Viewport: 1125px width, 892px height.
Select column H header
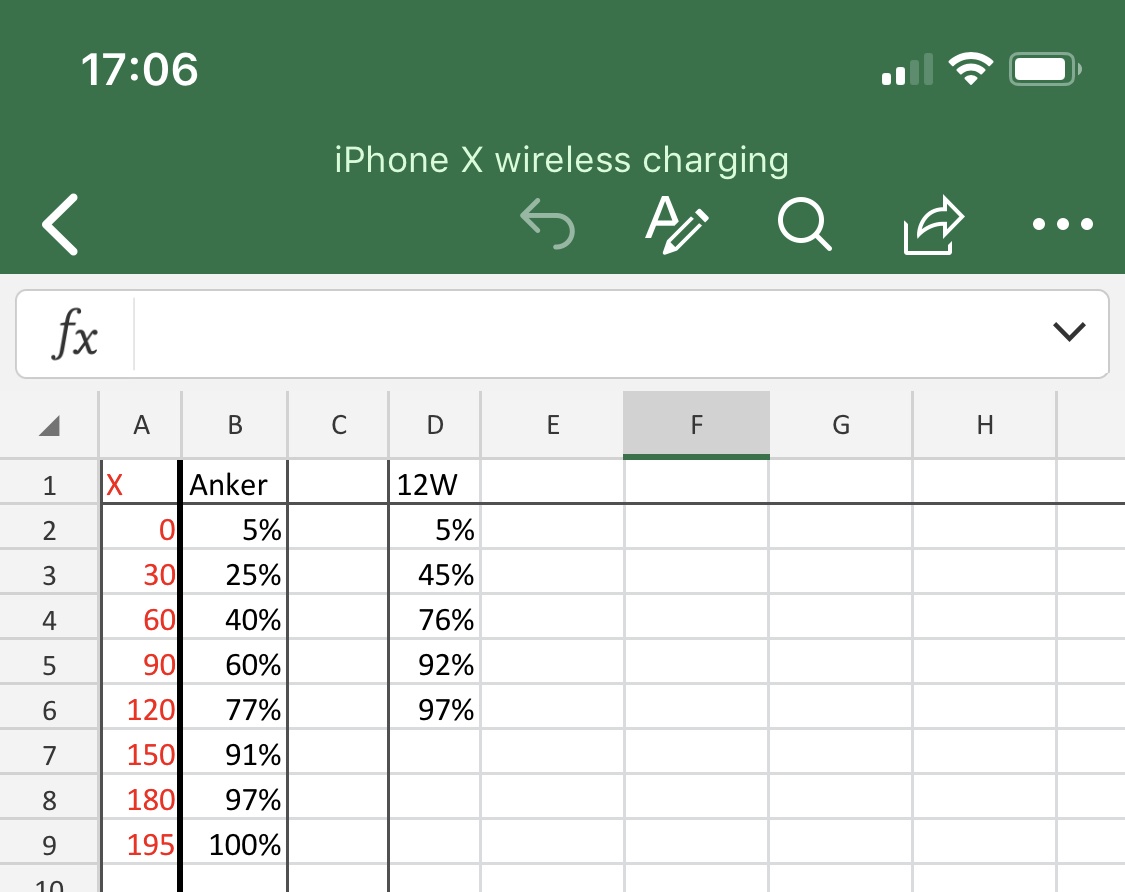[984, 425]
